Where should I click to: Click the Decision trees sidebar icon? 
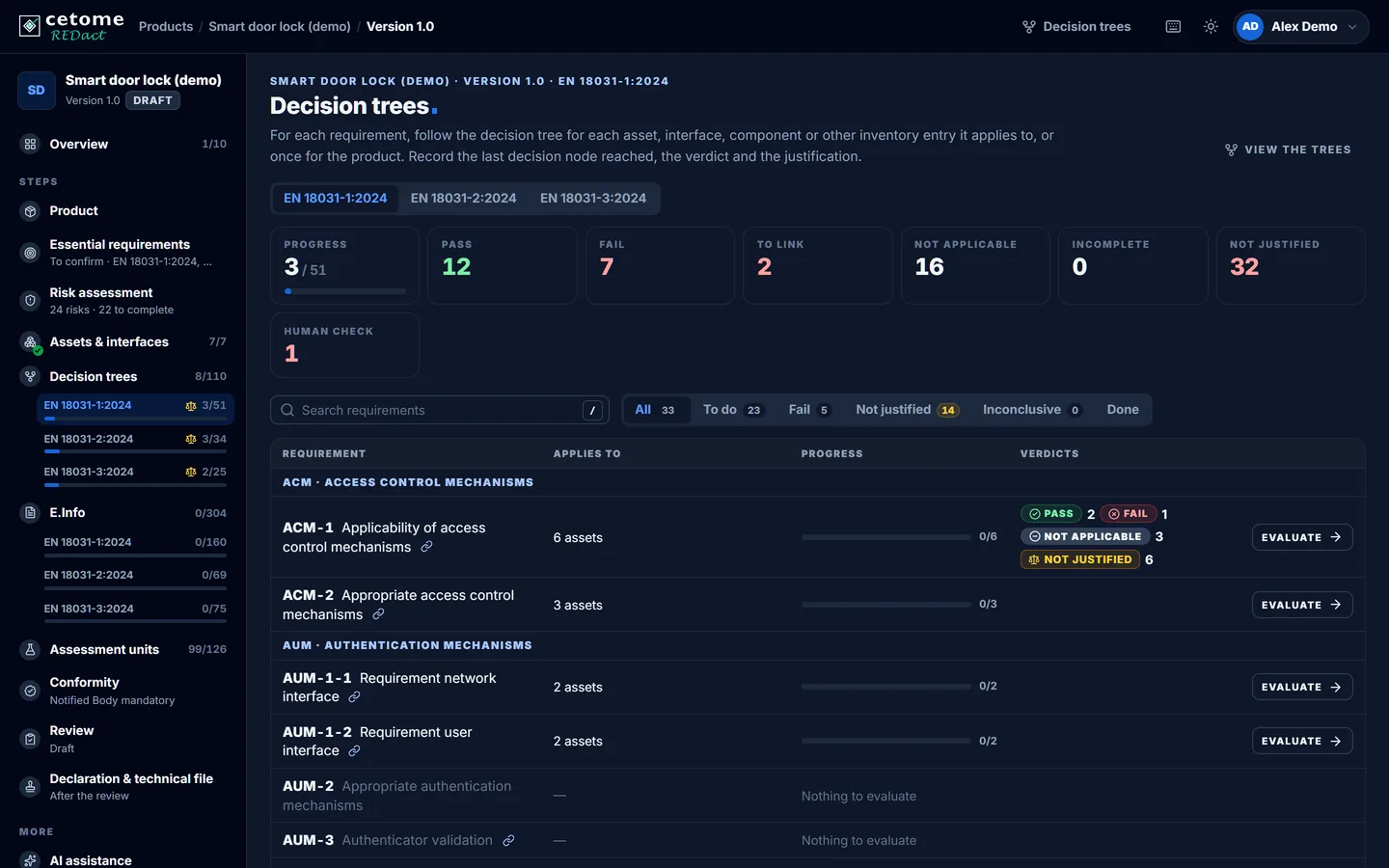30,377
